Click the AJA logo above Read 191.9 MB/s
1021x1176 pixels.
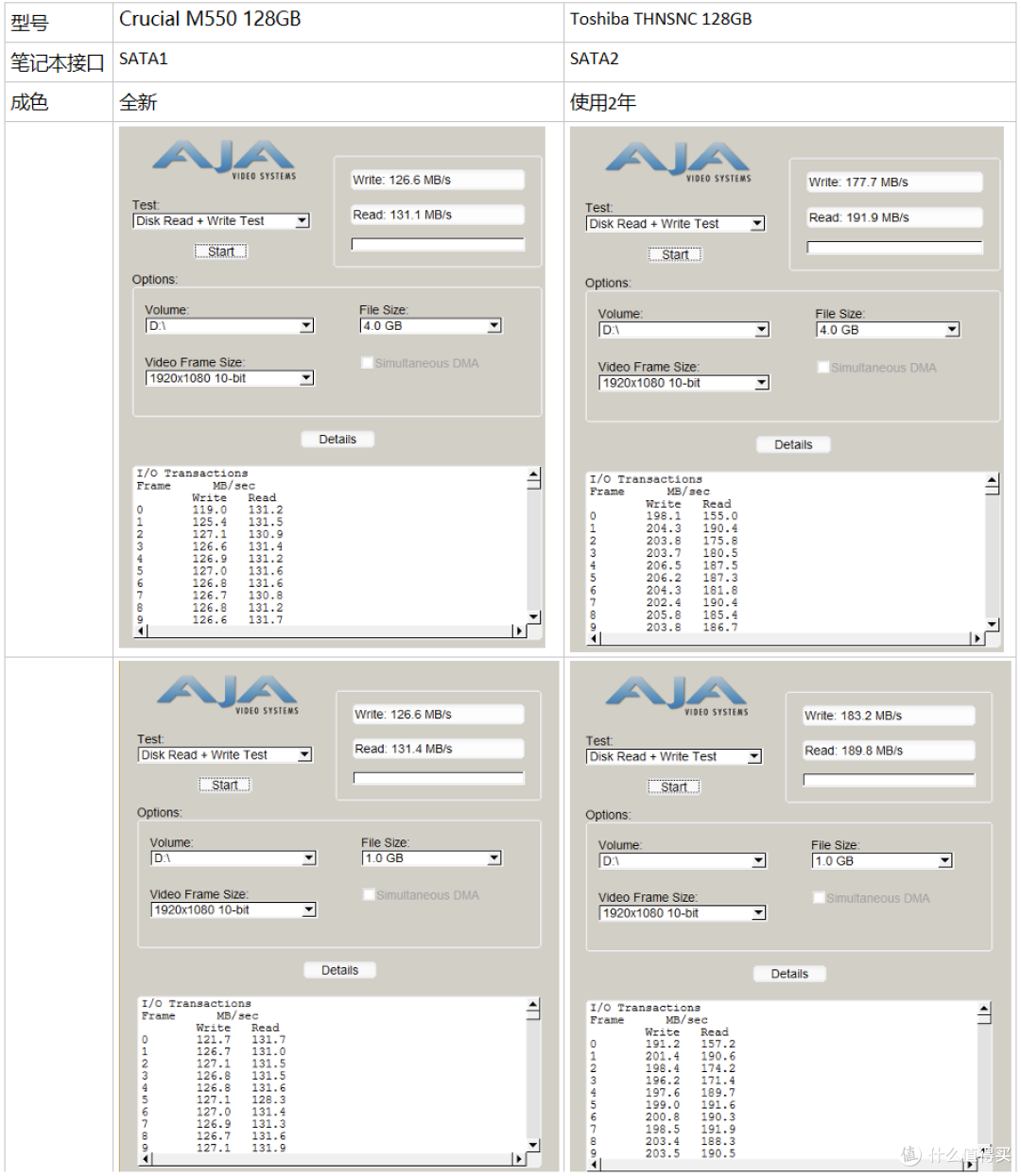pos(679,163)
